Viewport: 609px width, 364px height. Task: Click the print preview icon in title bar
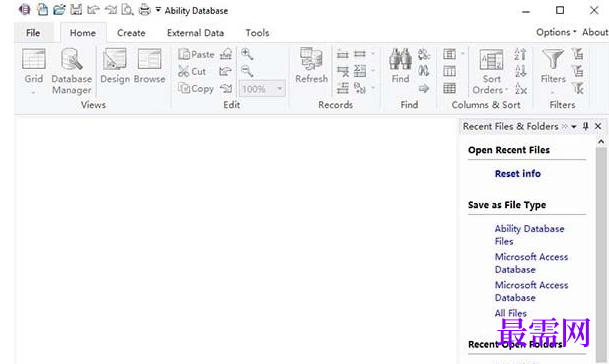tap(127, 9)
